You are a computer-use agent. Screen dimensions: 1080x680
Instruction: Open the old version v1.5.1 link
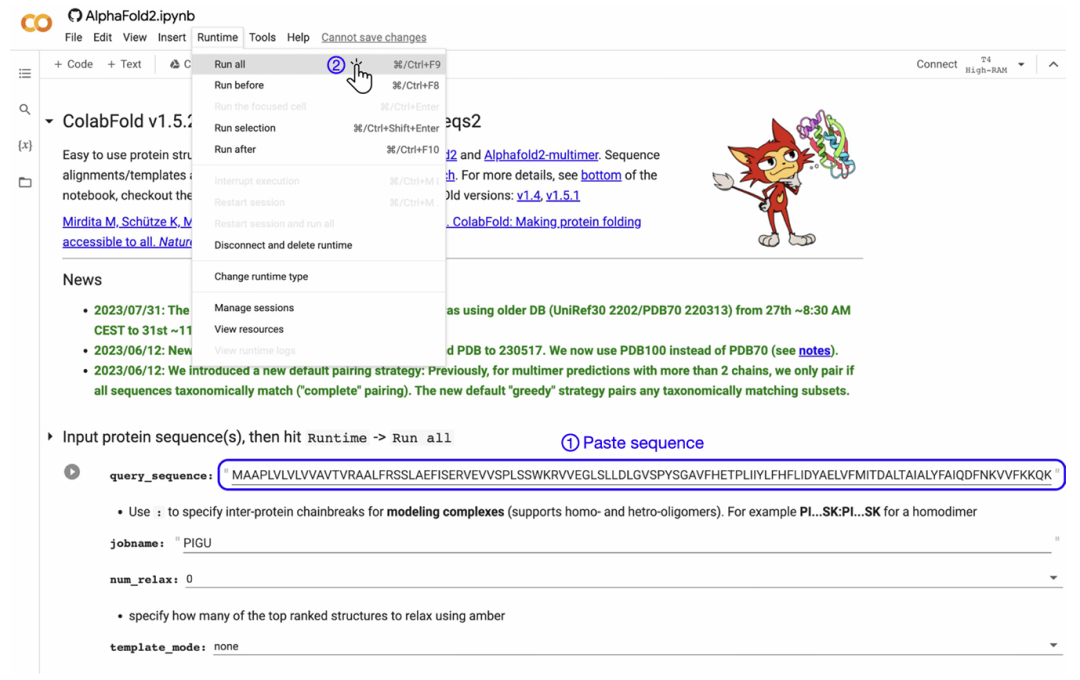563,195
